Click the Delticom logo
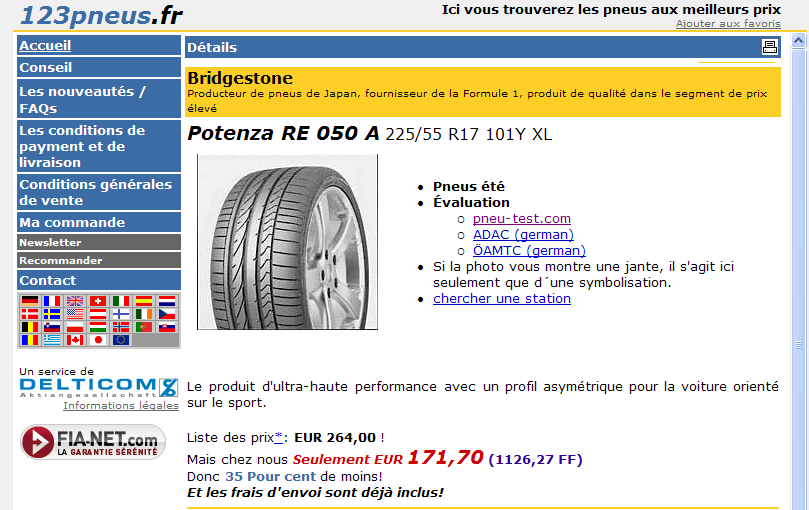Image resolution: width=809 pixels, height=510 pixels. pos(98,386)
